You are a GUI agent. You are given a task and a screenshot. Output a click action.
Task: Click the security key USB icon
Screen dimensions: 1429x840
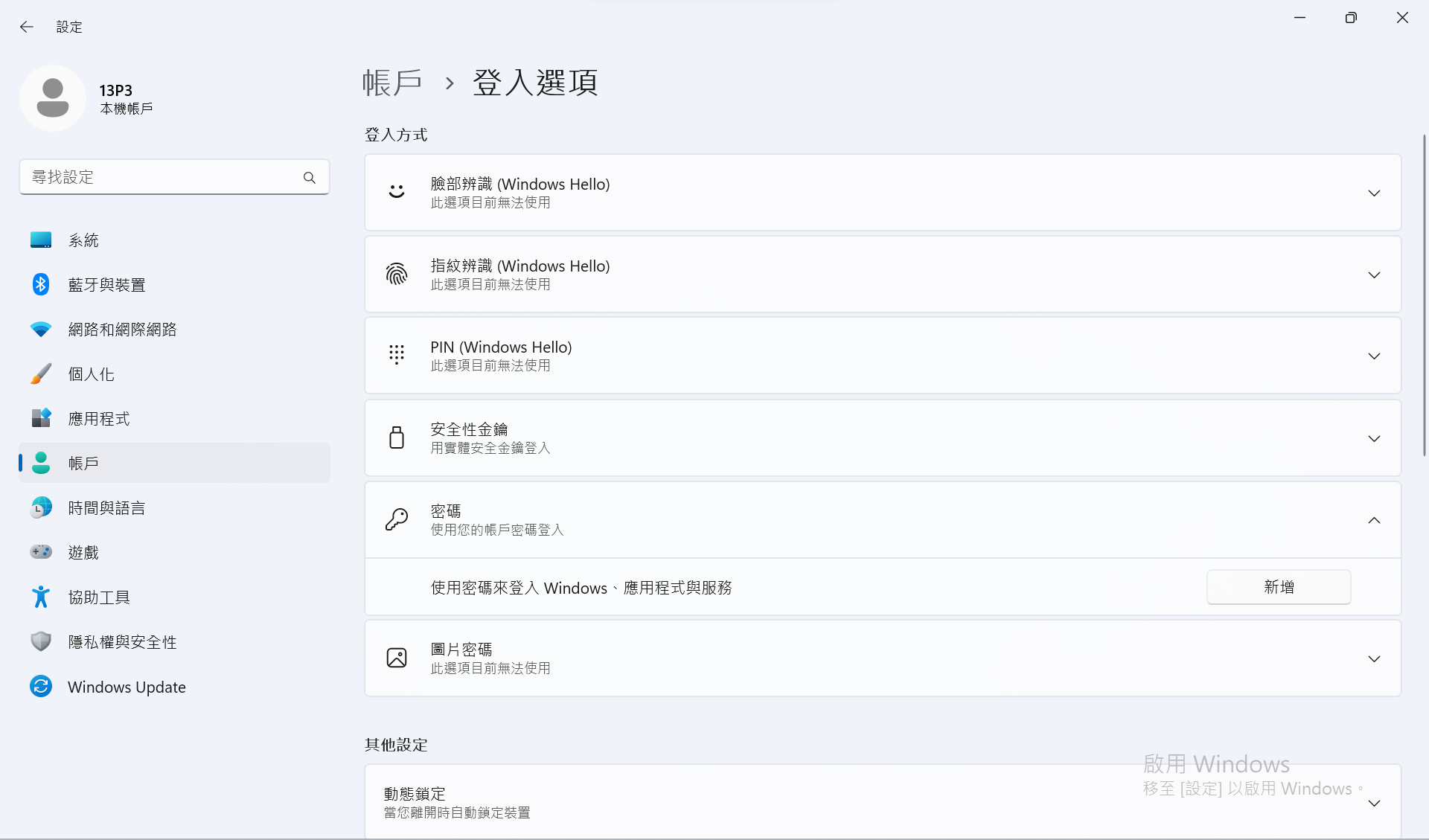397,437
